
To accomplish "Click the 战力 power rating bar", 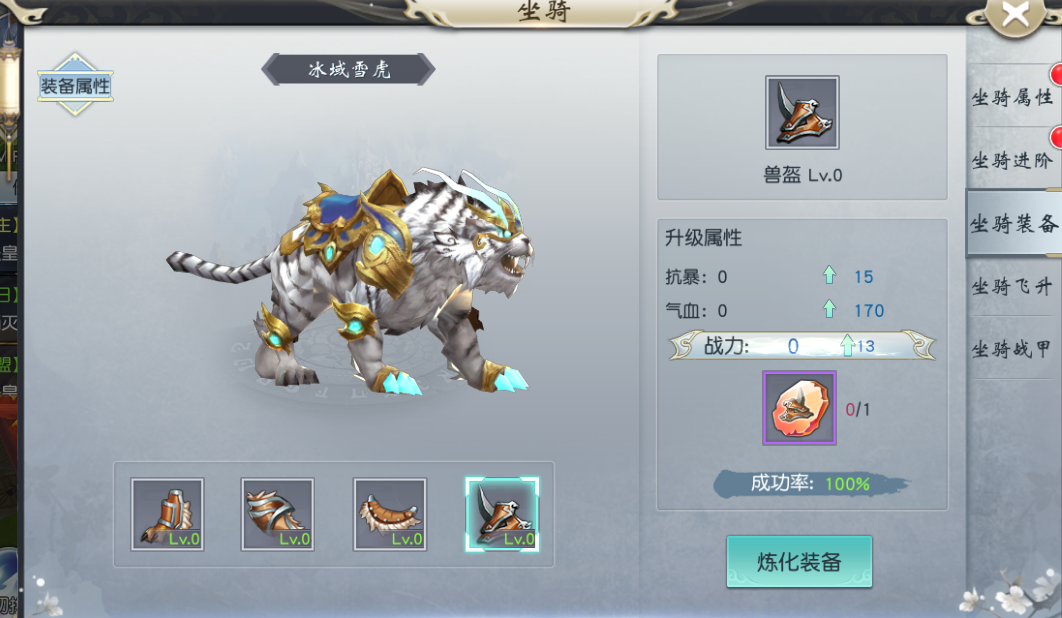I will 802,346.
